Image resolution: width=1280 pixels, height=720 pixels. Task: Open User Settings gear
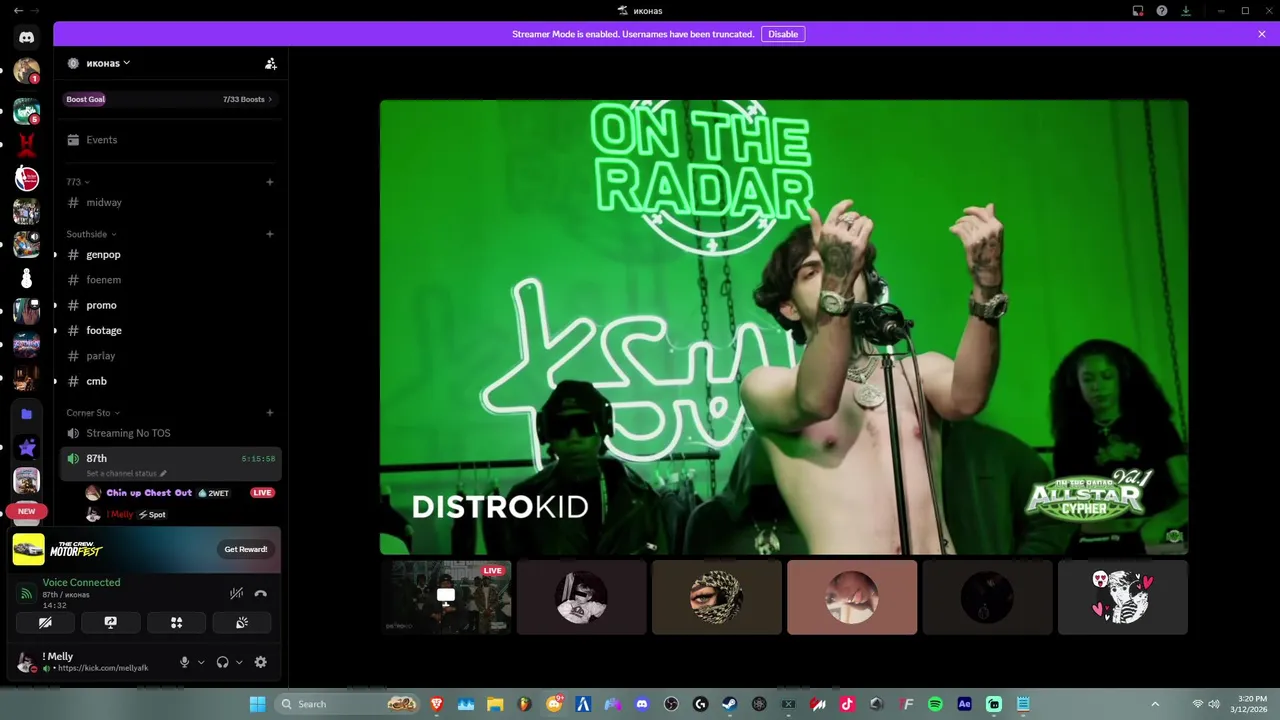261,662
